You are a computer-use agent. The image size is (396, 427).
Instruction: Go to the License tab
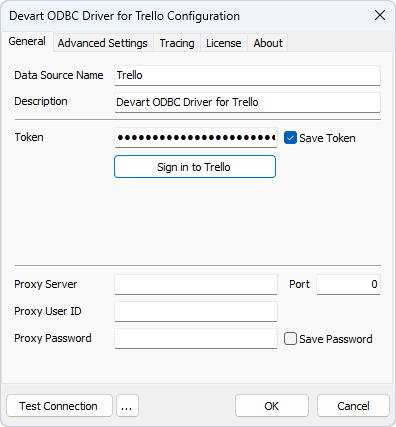coord(224,43)
